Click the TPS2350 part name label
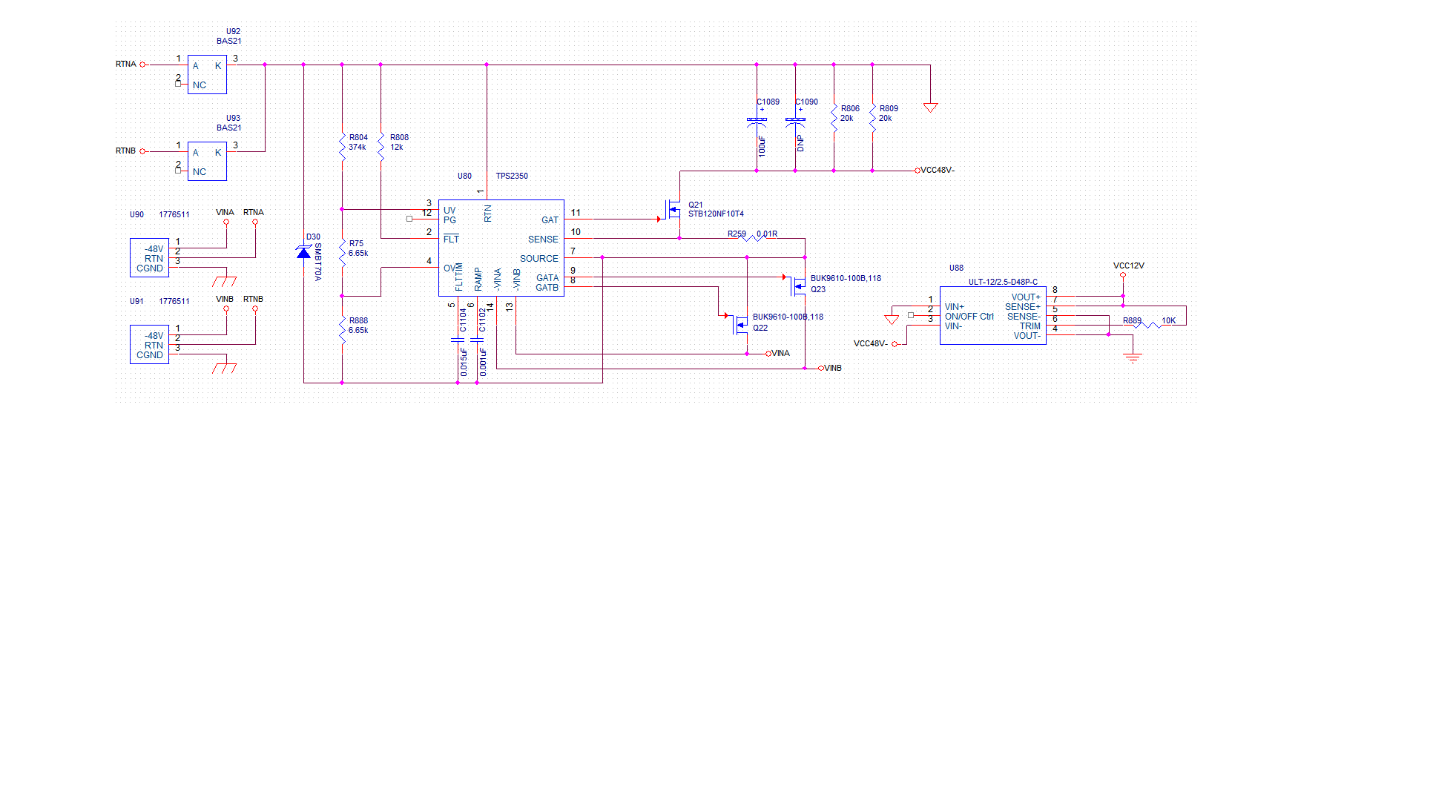The height and width of the screenshot is (812, 1456). pyautogui.click(x=512, y=176)
